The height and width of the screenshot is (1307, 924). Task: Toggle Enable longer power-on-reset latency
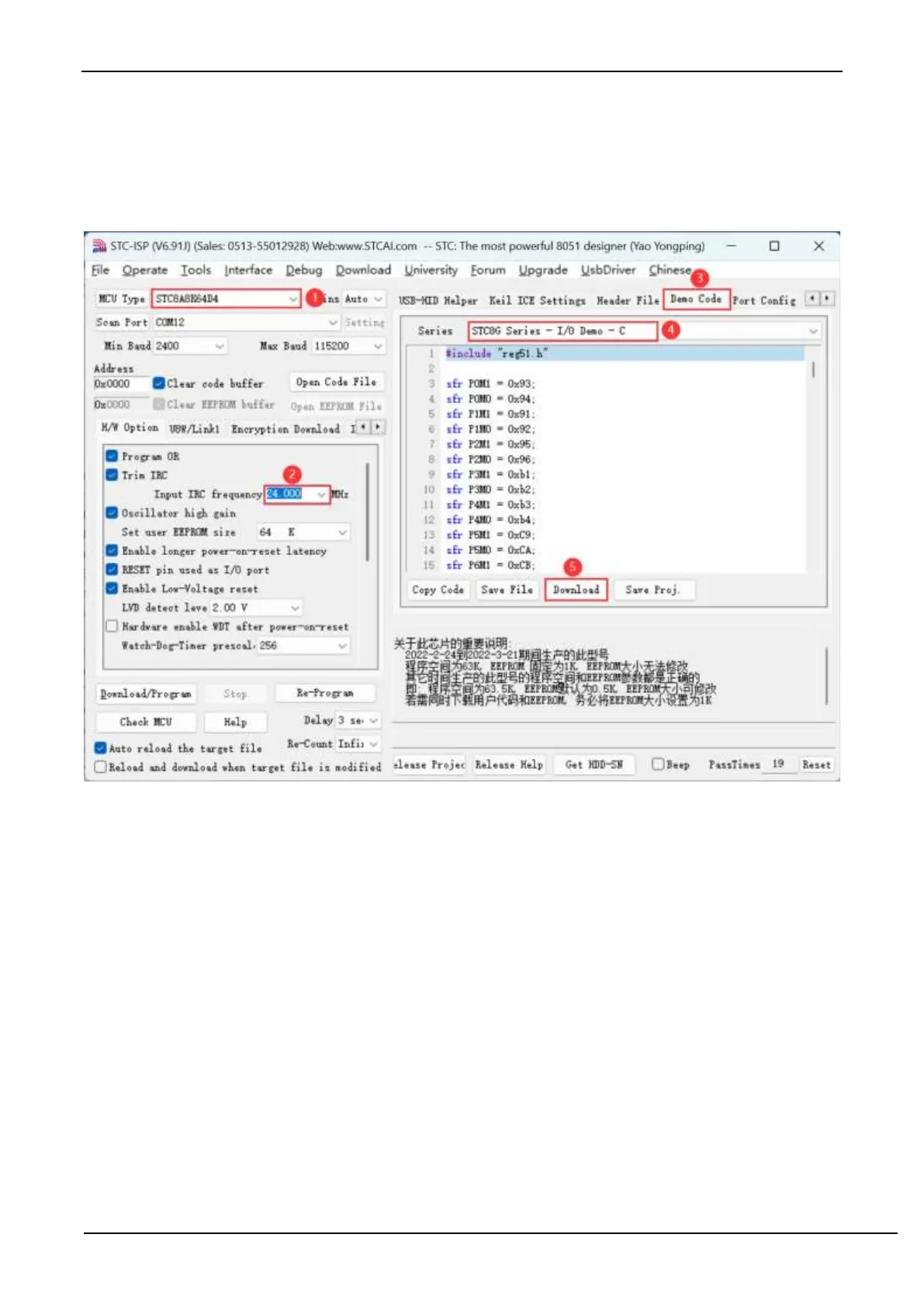point(112,551)
